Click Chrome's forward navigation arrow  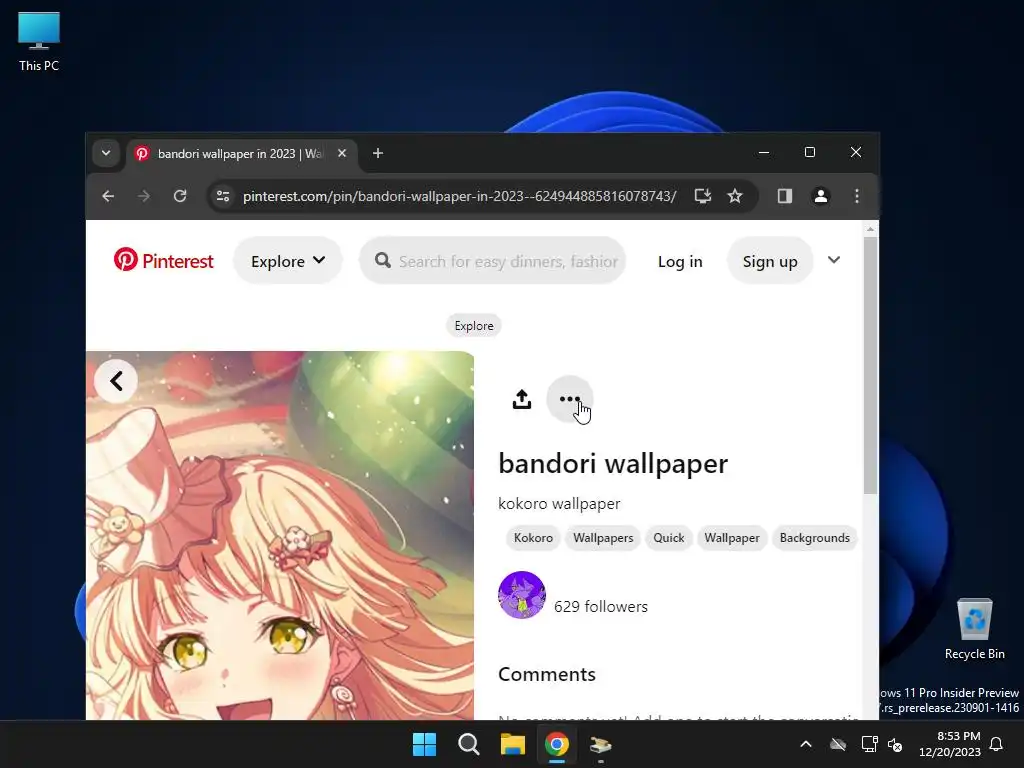pos(144,196)
